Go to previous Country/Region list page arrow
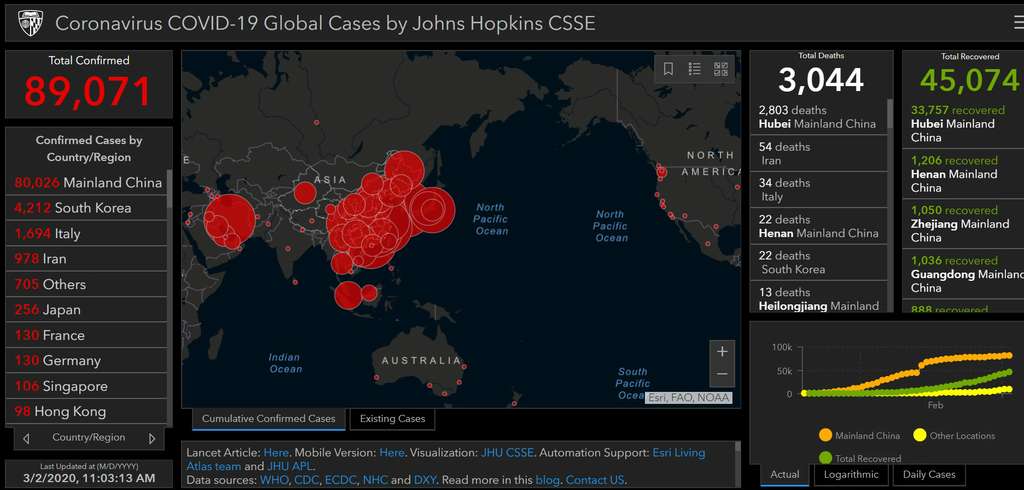This screenshot has height=490, width=1024. (26, 439)
